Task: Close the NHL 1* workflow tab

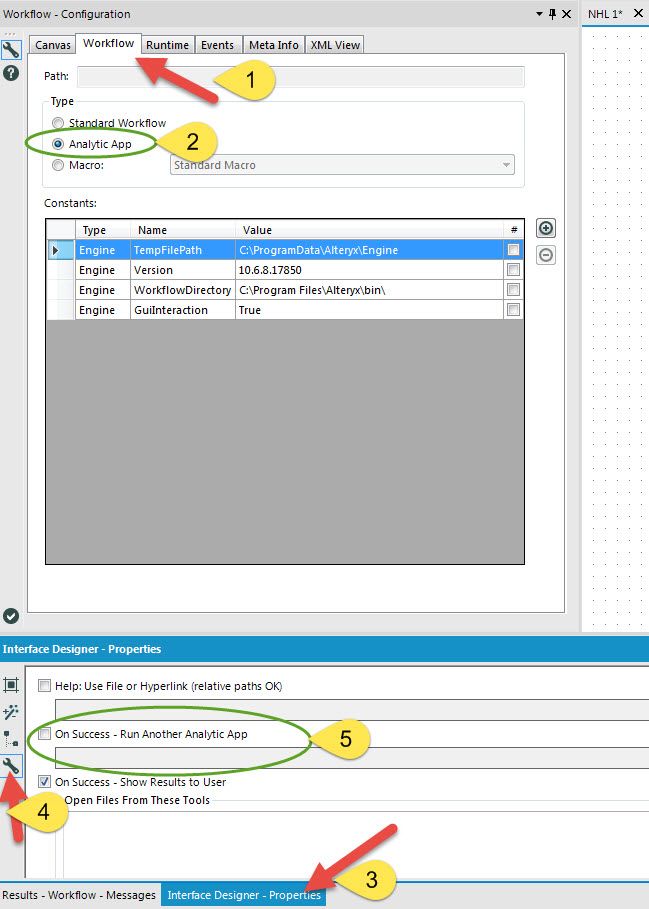Action: point(638,13)
